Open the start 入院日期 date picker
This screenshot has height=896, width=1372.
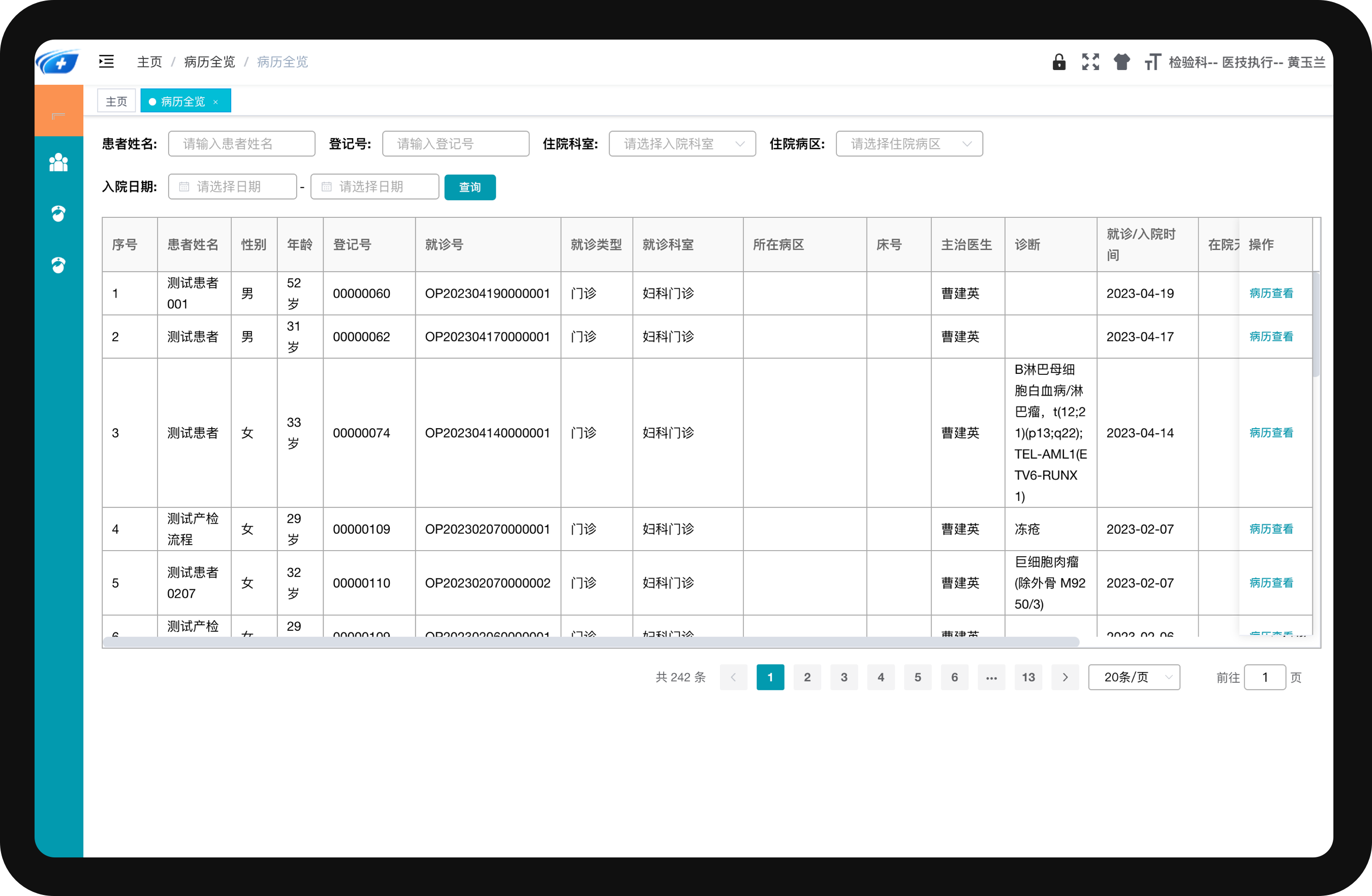point(232,187)
